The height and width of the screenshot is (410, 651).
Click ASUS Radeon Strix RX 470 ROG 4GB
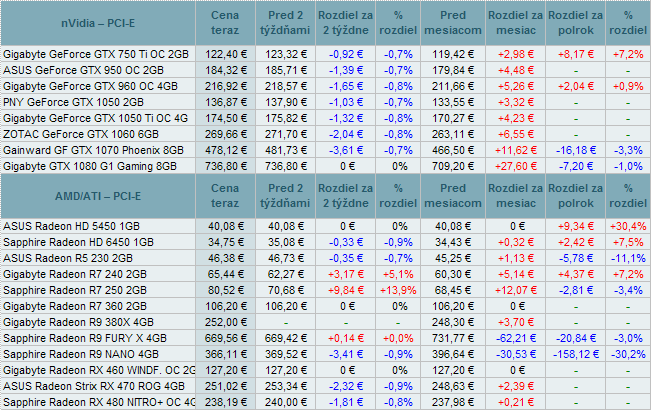[94, 386]
